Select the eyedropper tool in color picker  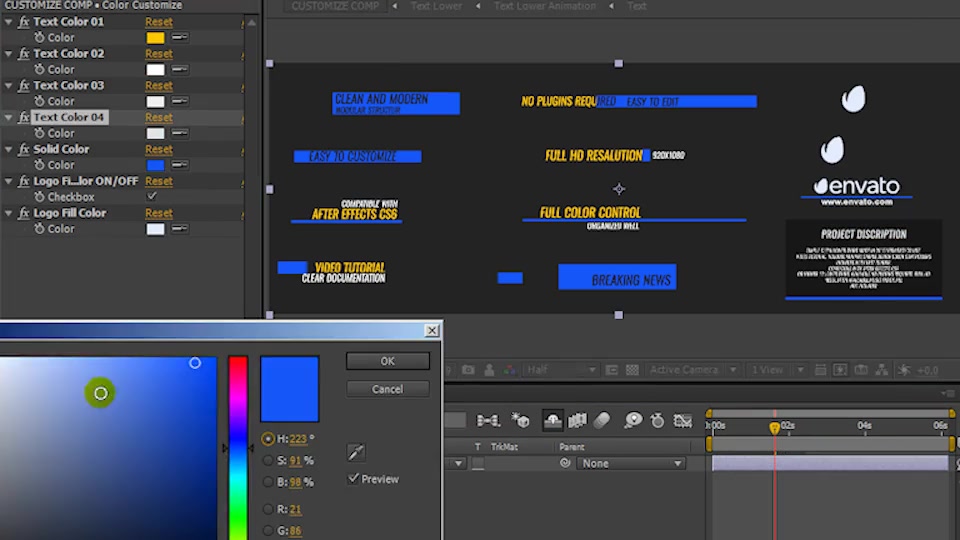point(356,452)
